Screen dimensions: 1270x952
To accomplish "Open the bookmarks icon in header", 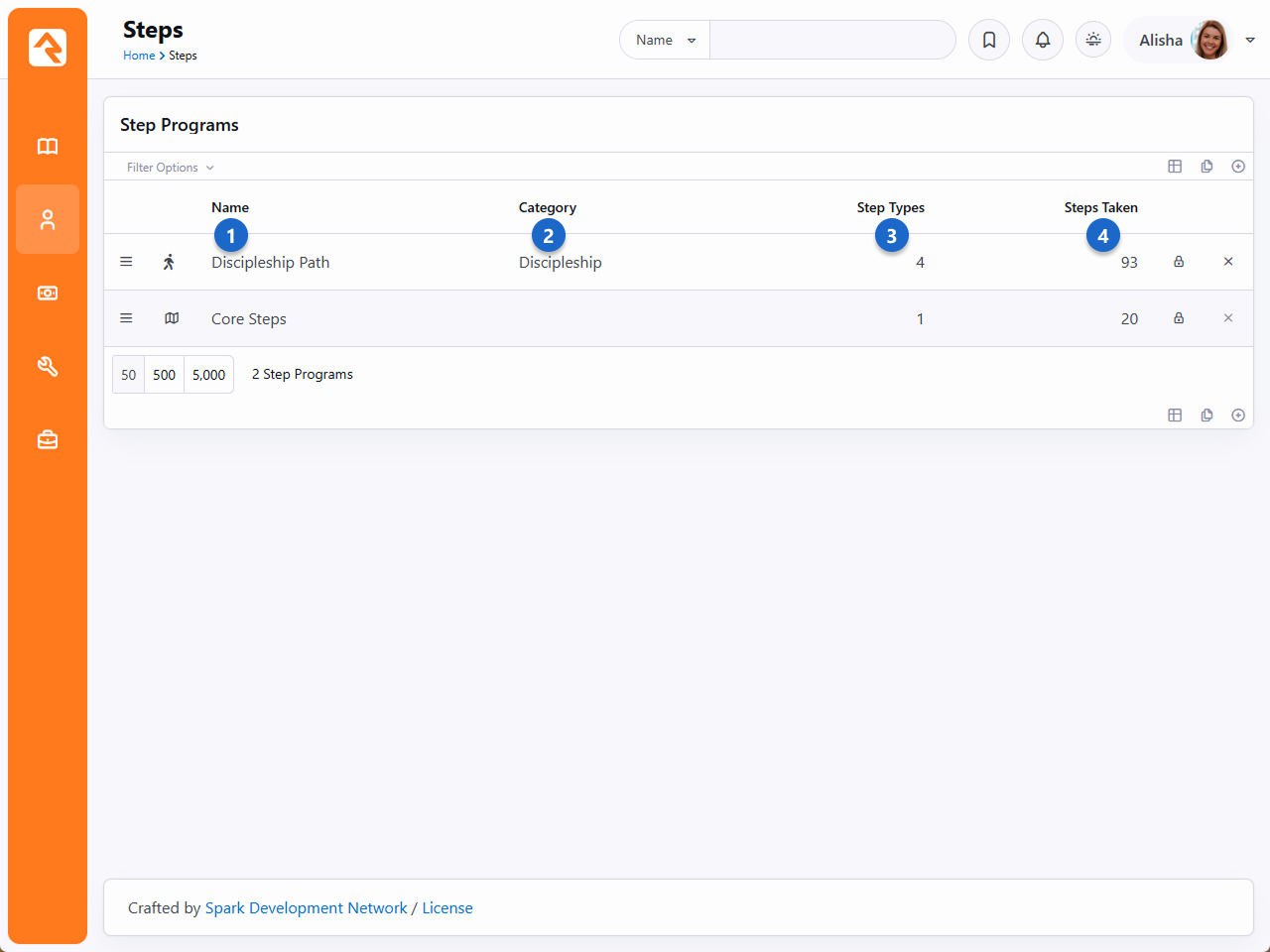I will (x=989, y=40).
